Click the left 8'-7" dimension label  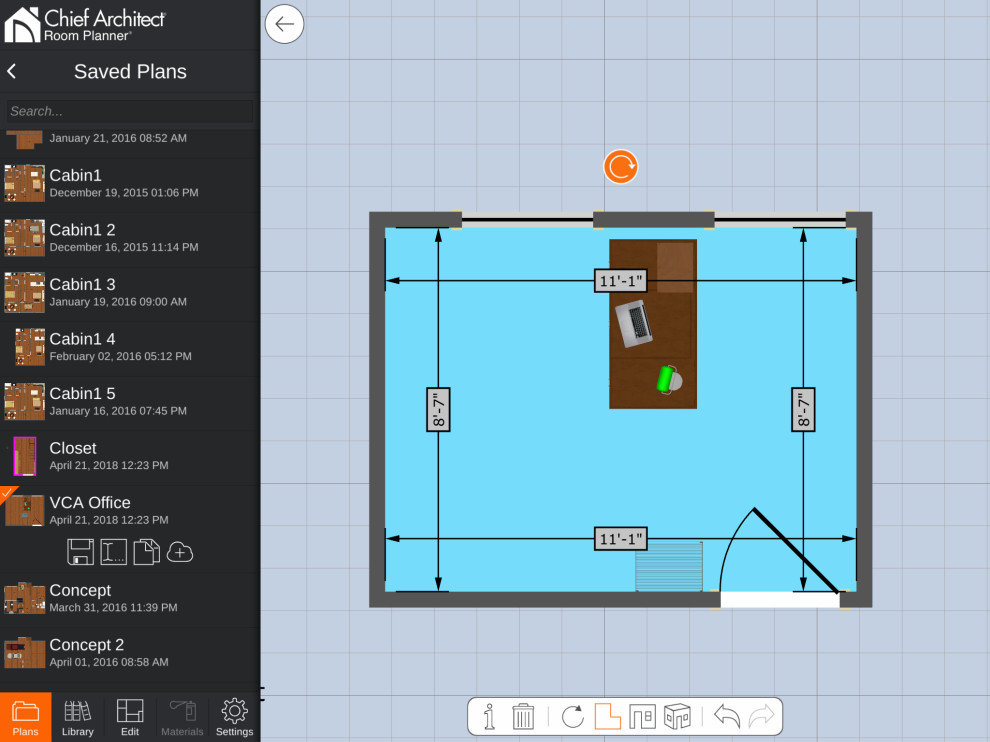point(438,409)
